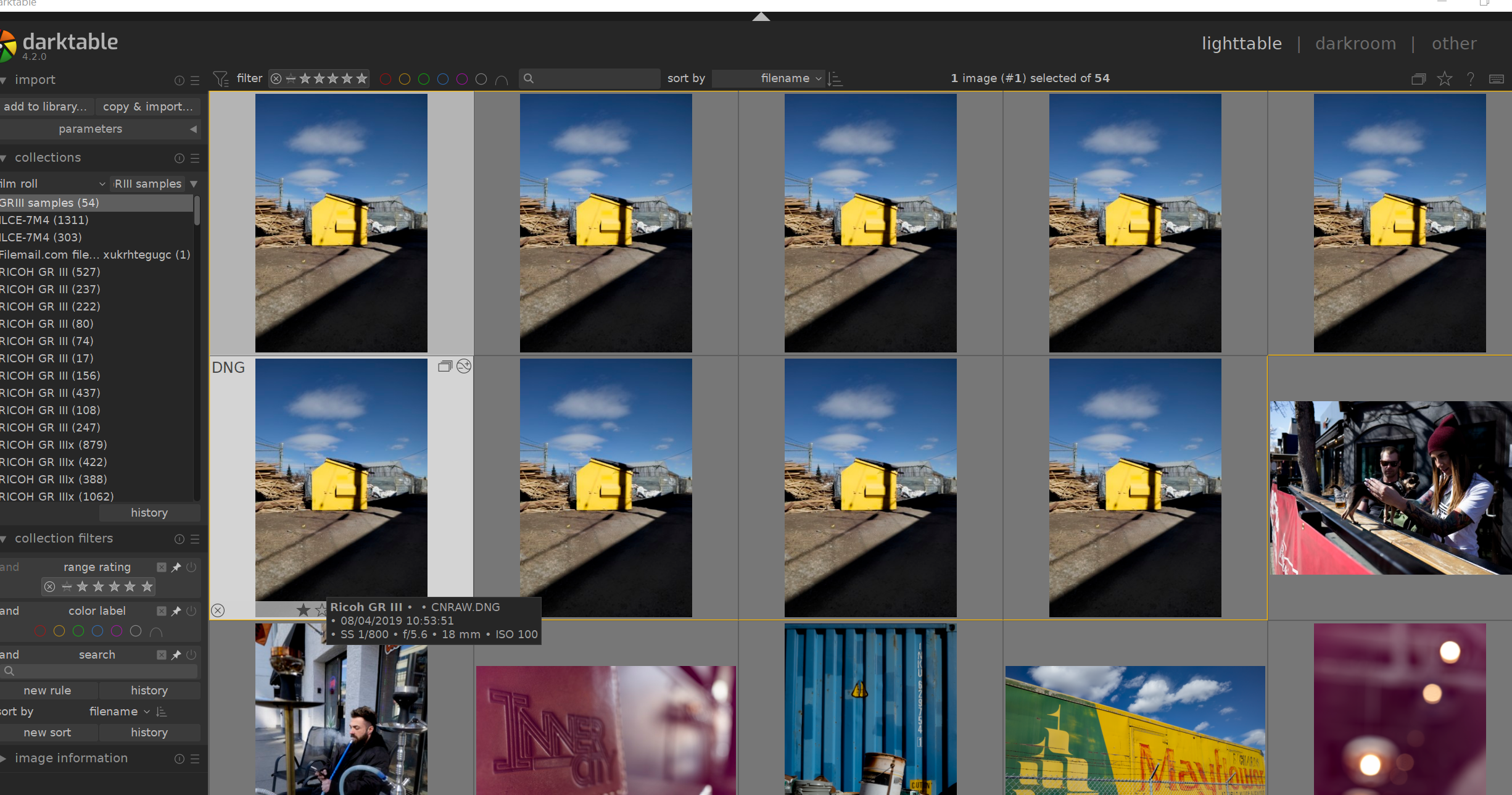Click the keyboard shortcuts icon at top right
Image resolution: width=1512 pixels, height=795 pixels.
pyautogui.click(x=1496, y=78)
